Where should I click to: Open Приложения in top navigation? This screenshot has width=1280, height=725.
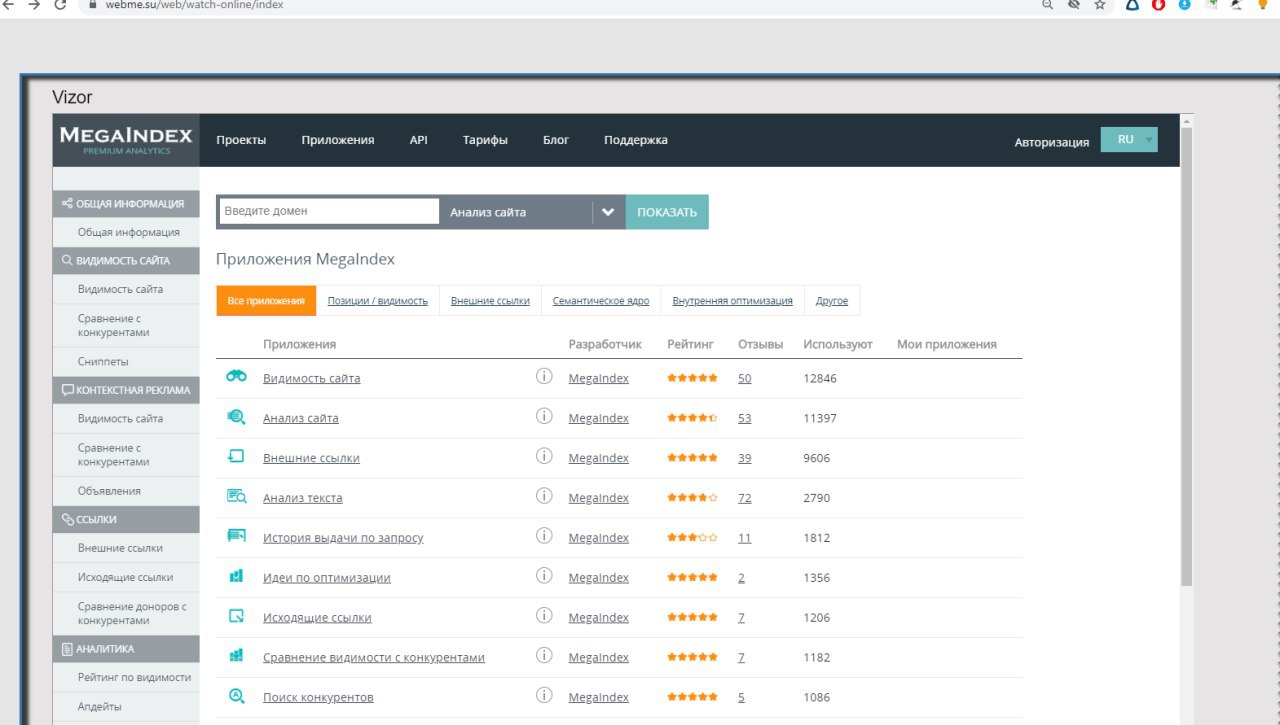point(338,140)
